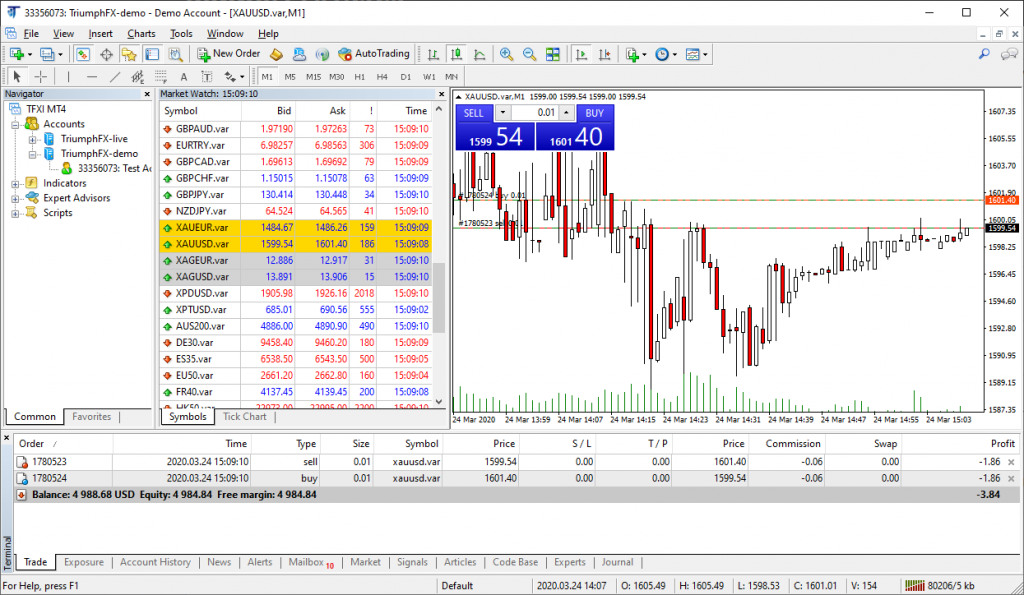The image size is (1024, 595).
Task: Switch to M5 timeframe
Action: [290, 76]
